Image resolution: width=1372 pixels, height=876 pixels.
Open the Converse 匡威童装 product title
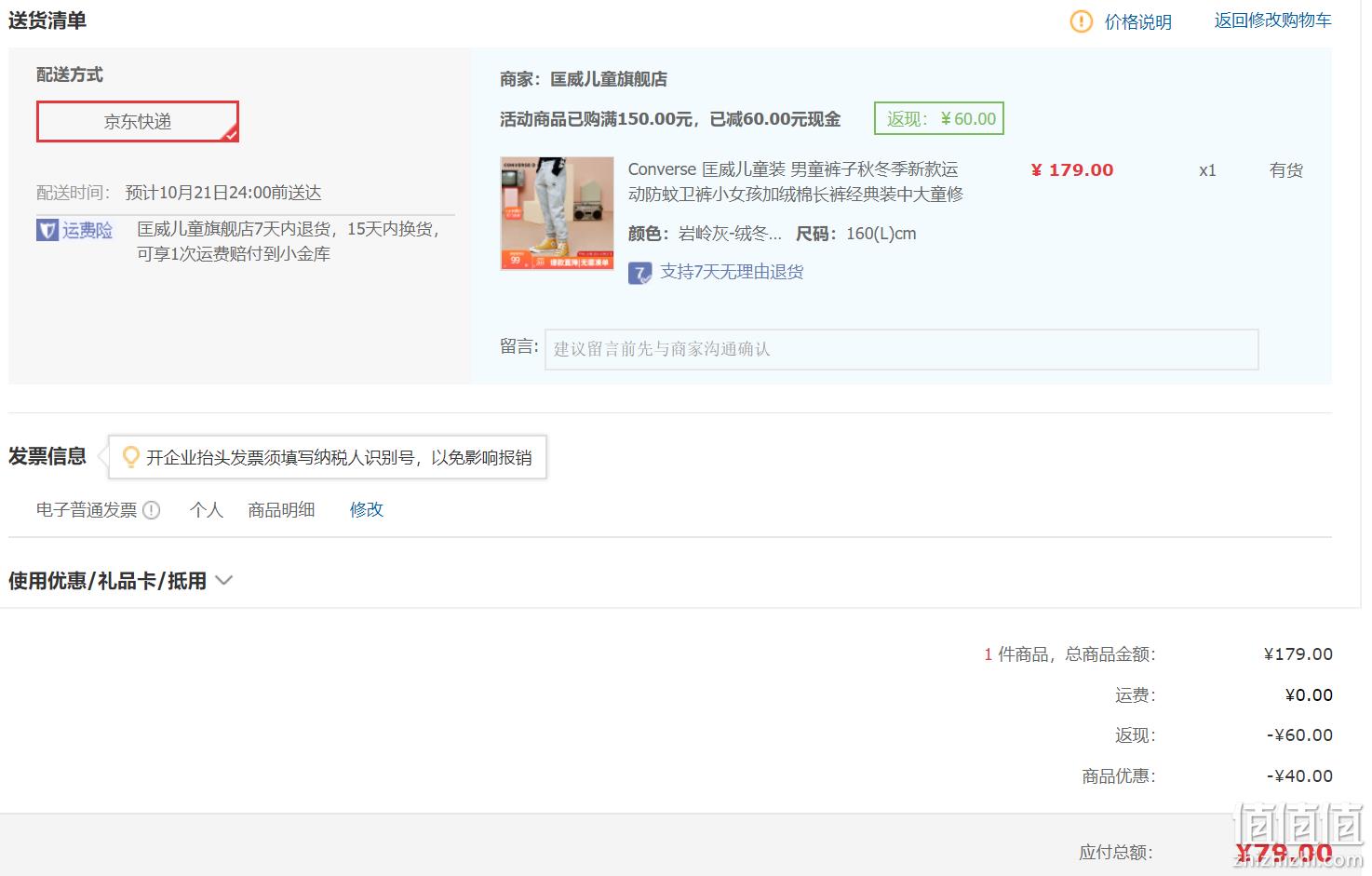click(795, 182)
